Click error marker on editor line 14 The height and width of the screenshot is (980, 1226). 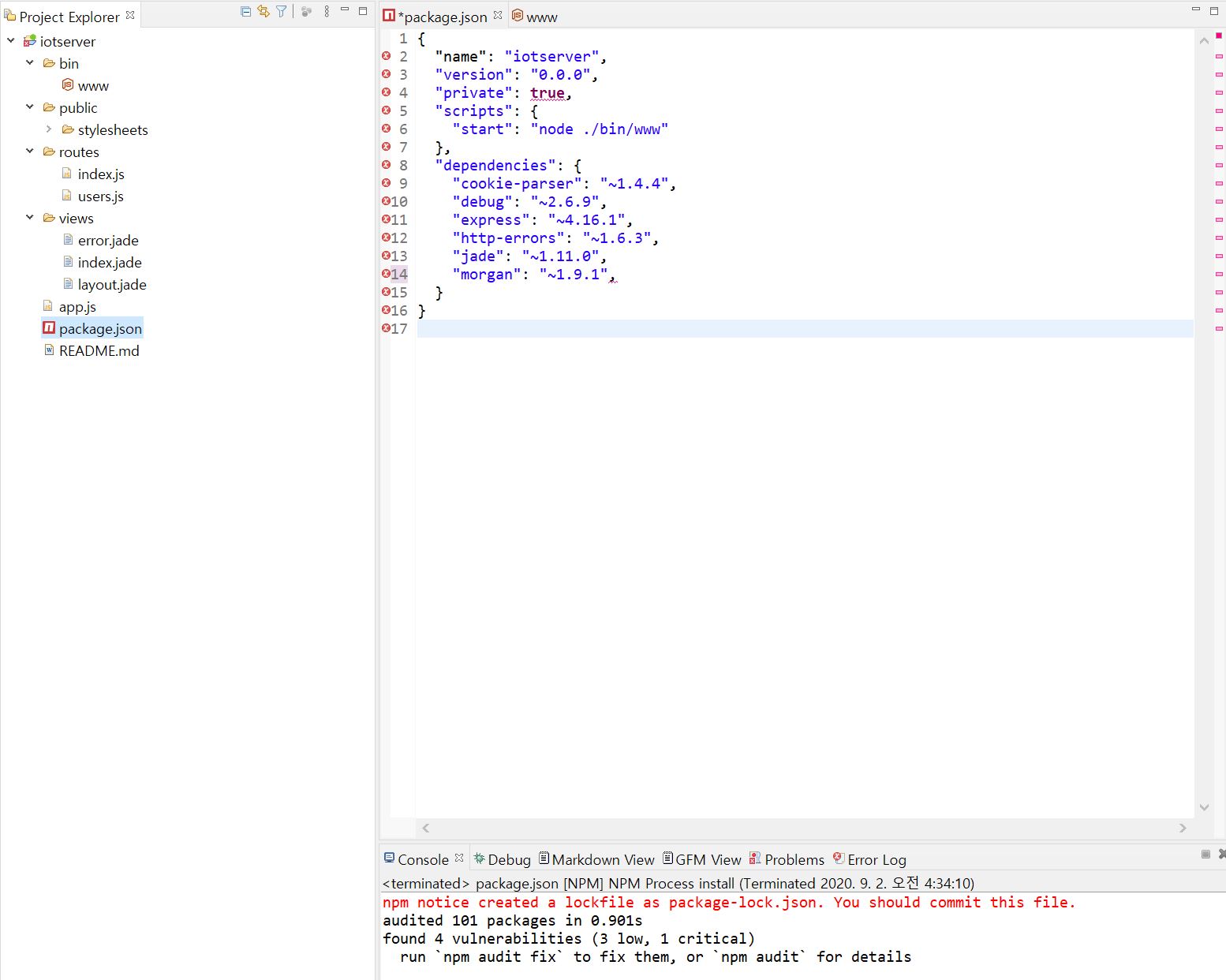(387, 274)
